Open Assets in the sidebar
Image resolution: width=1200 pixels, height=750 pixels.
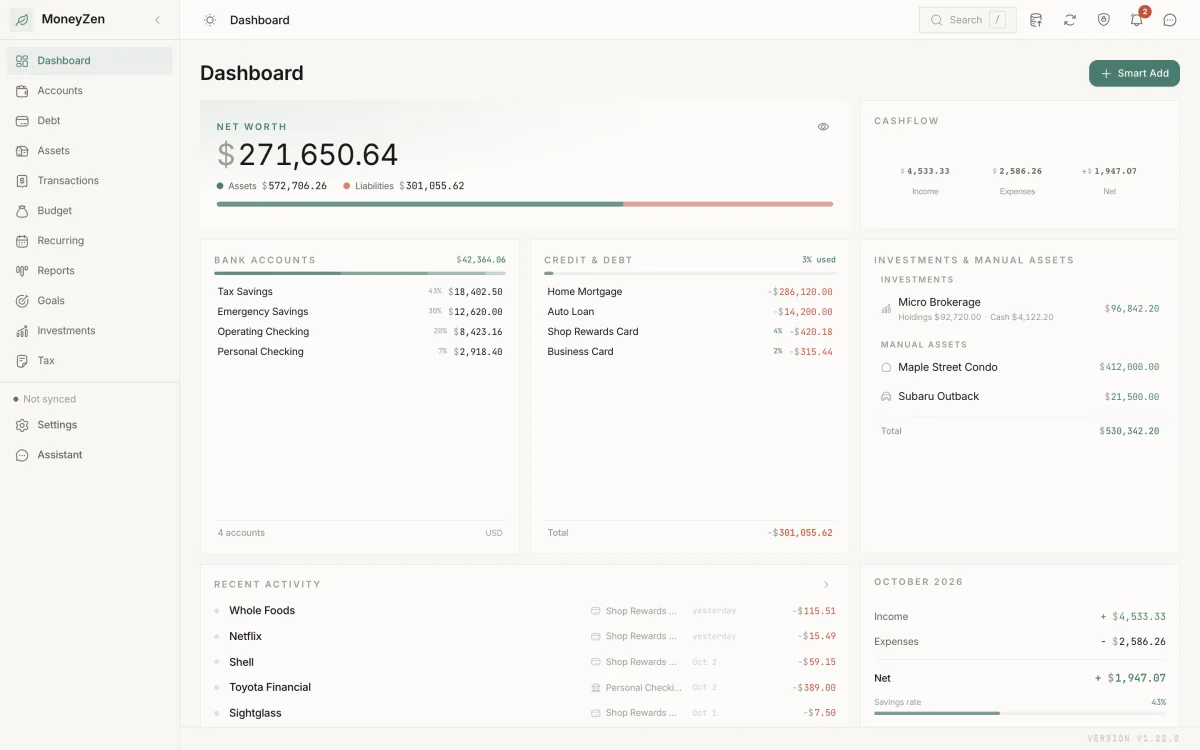coord(90,151)
